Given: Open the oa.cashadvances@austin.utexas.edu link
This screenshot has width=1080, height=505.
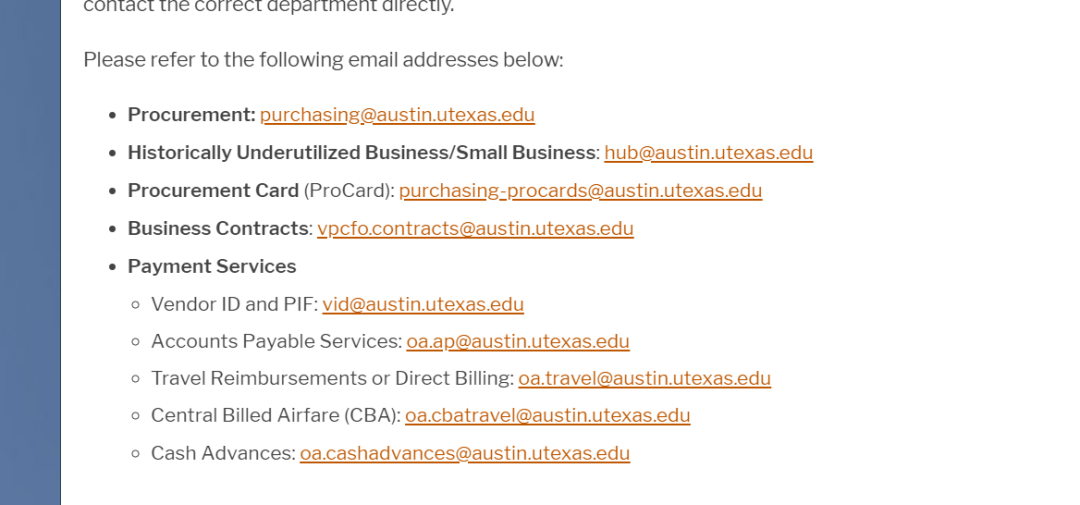Looking at the screenshot, I should coord(465,454).
